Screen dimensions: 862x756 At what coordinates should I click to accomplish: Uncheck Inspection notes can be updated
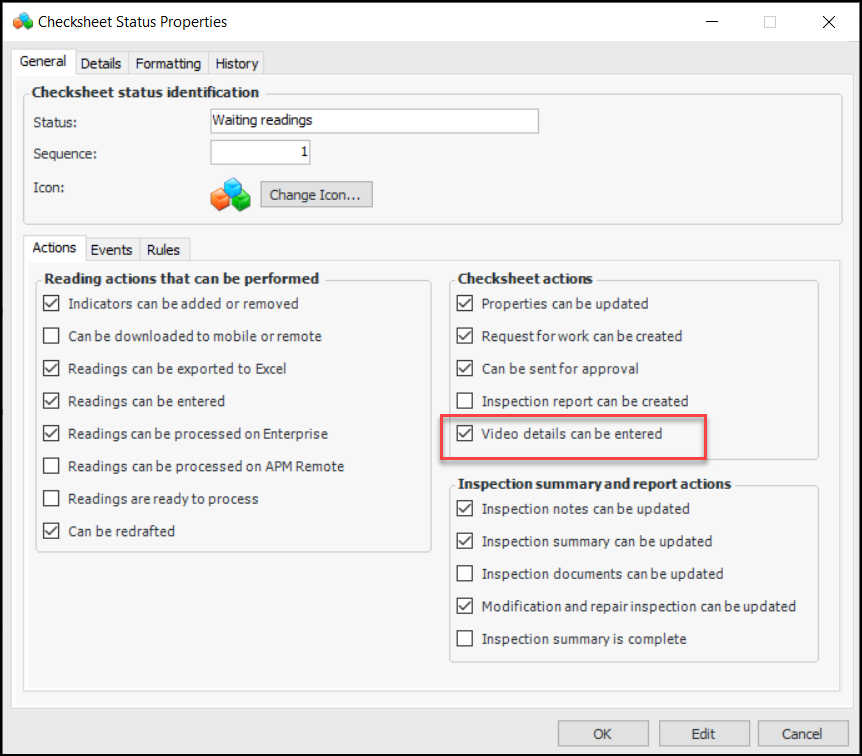point(465,508)
